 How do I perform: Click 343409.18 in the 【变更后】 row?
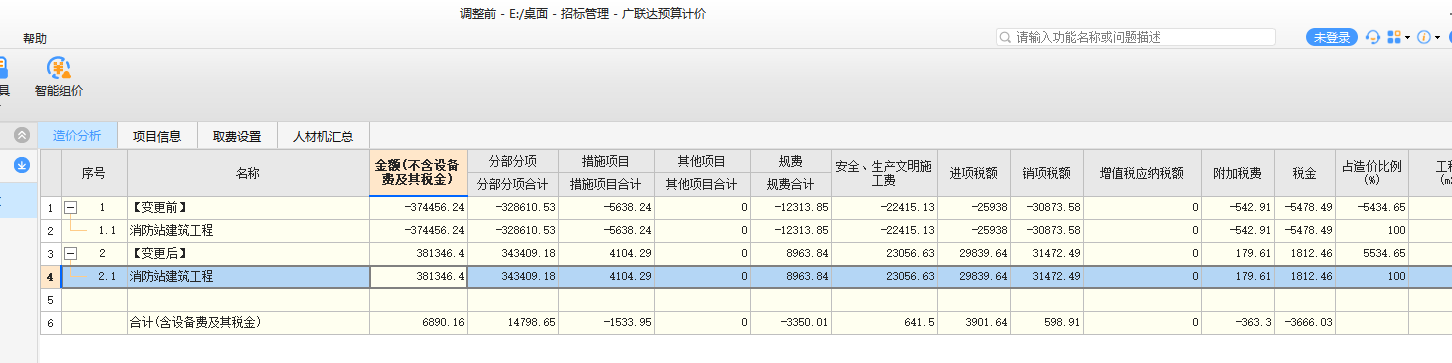[513, 254]
